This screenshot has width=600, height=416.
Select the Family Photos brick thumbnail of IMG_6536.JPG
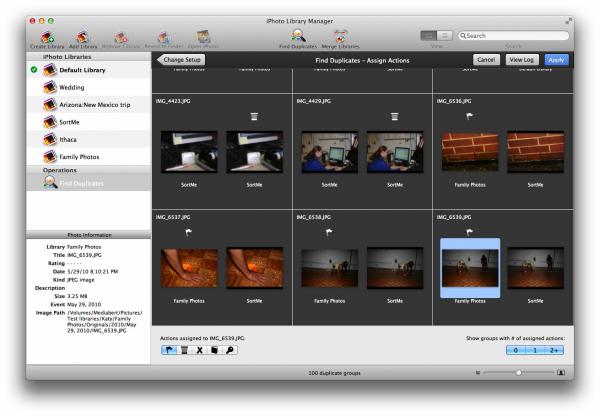point(470,152)
